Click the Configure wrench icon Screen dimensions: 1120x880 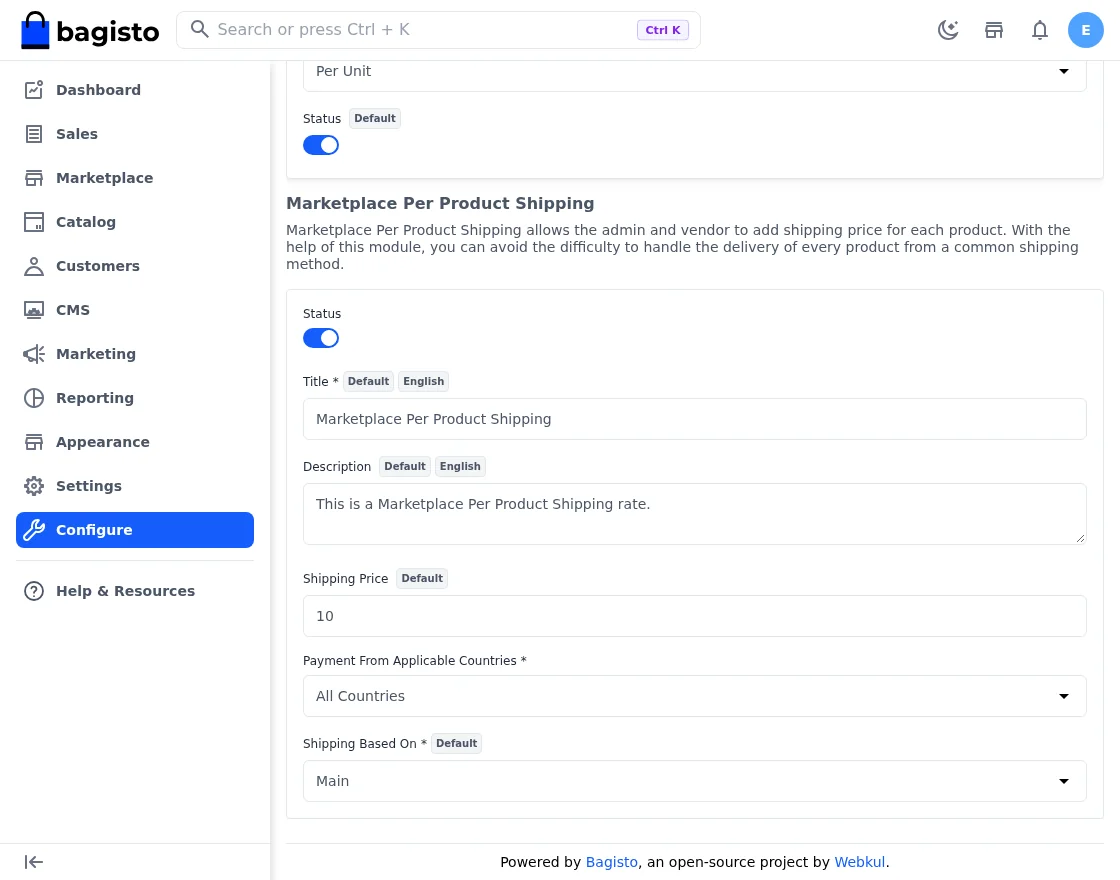34,530
